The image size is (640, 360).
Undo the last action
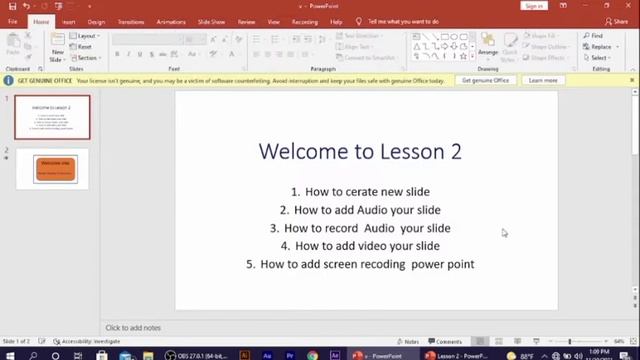tap(27, 6)
